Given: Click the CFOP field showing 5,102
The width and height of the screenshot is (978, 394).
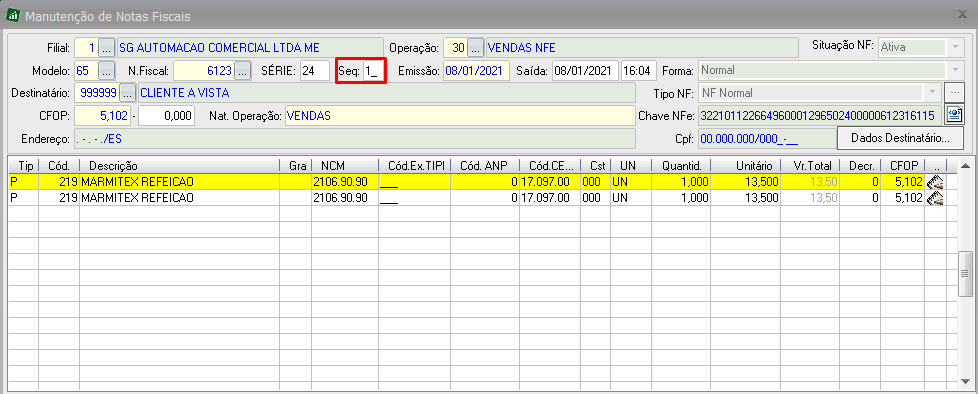Looking at the screenshot, I should [102, 115].
